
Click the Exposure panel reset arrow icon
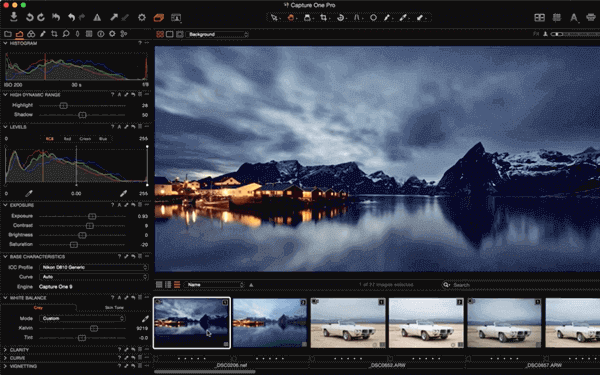(133, 205)
